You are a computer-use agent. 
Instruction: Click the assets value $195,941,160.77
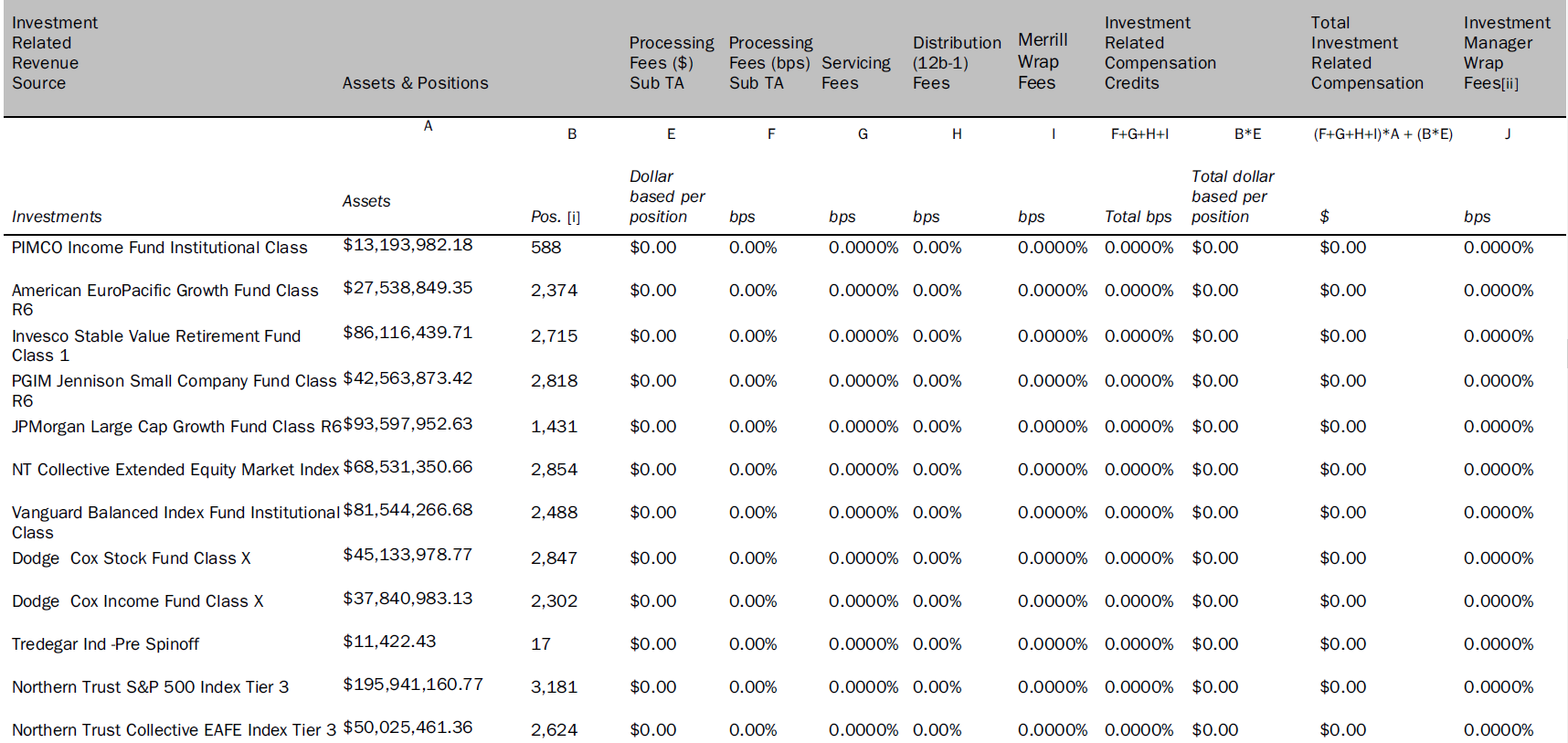[413, 685]
